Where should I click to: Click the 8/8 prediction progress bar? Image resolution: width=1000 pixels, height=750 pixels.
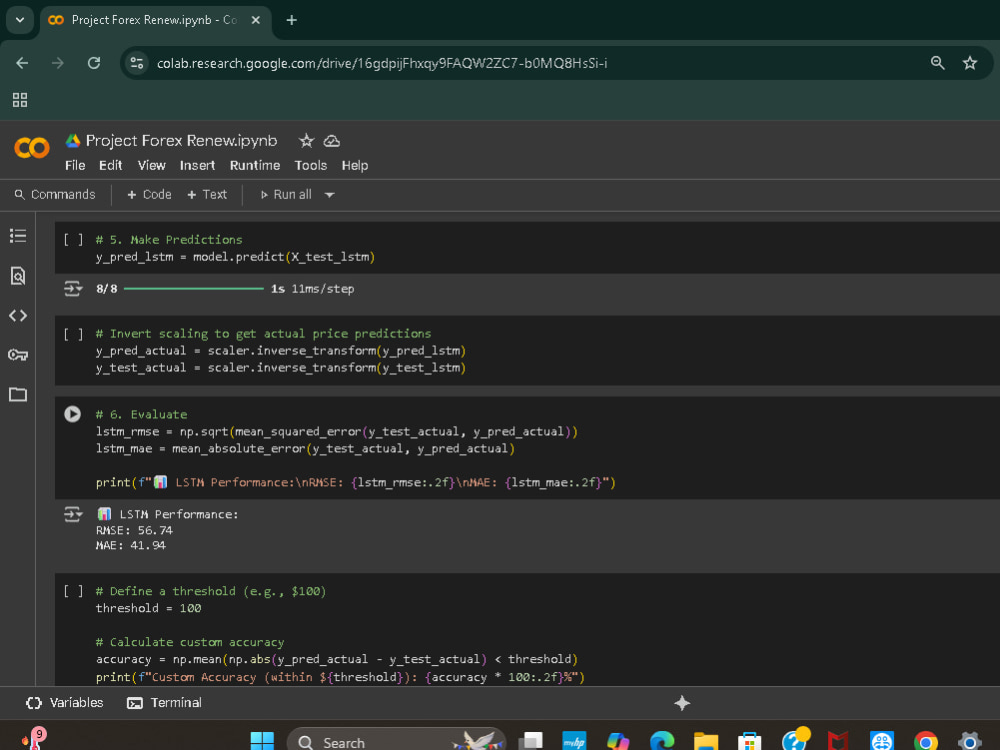tap(194, 289)
